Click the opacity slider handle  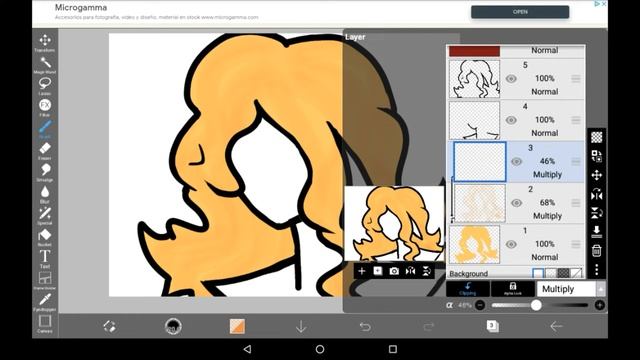(536, 305)
